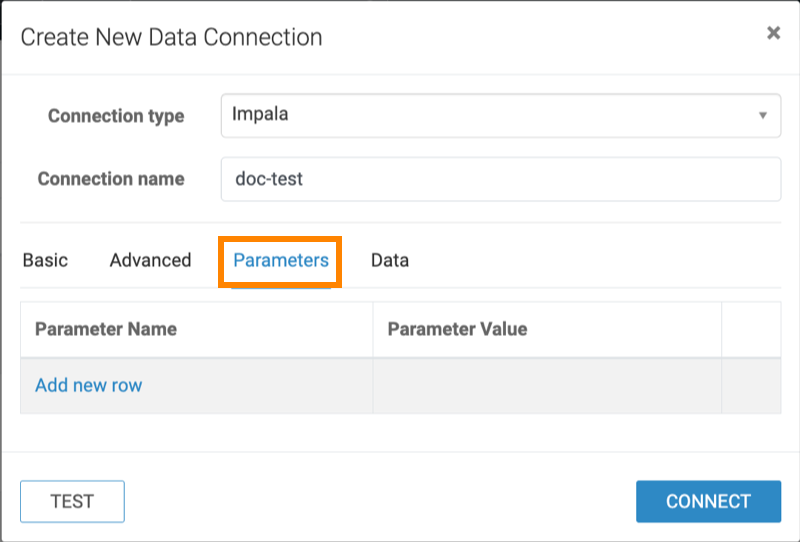Close the Create New Data Connection dialog

click(x=773, y=33)
